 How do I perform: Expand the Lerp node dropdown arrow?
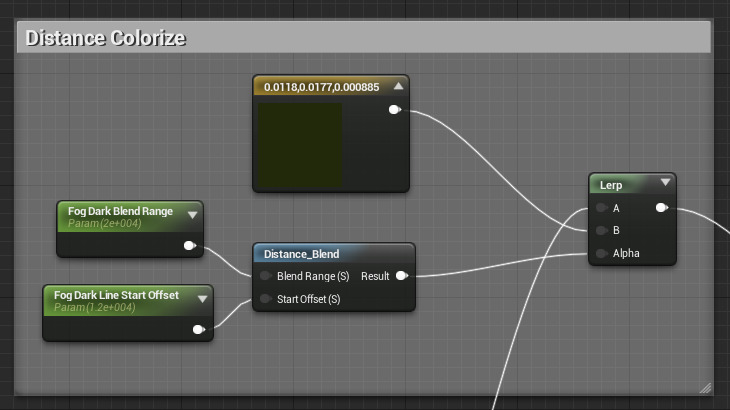(665, 184)
